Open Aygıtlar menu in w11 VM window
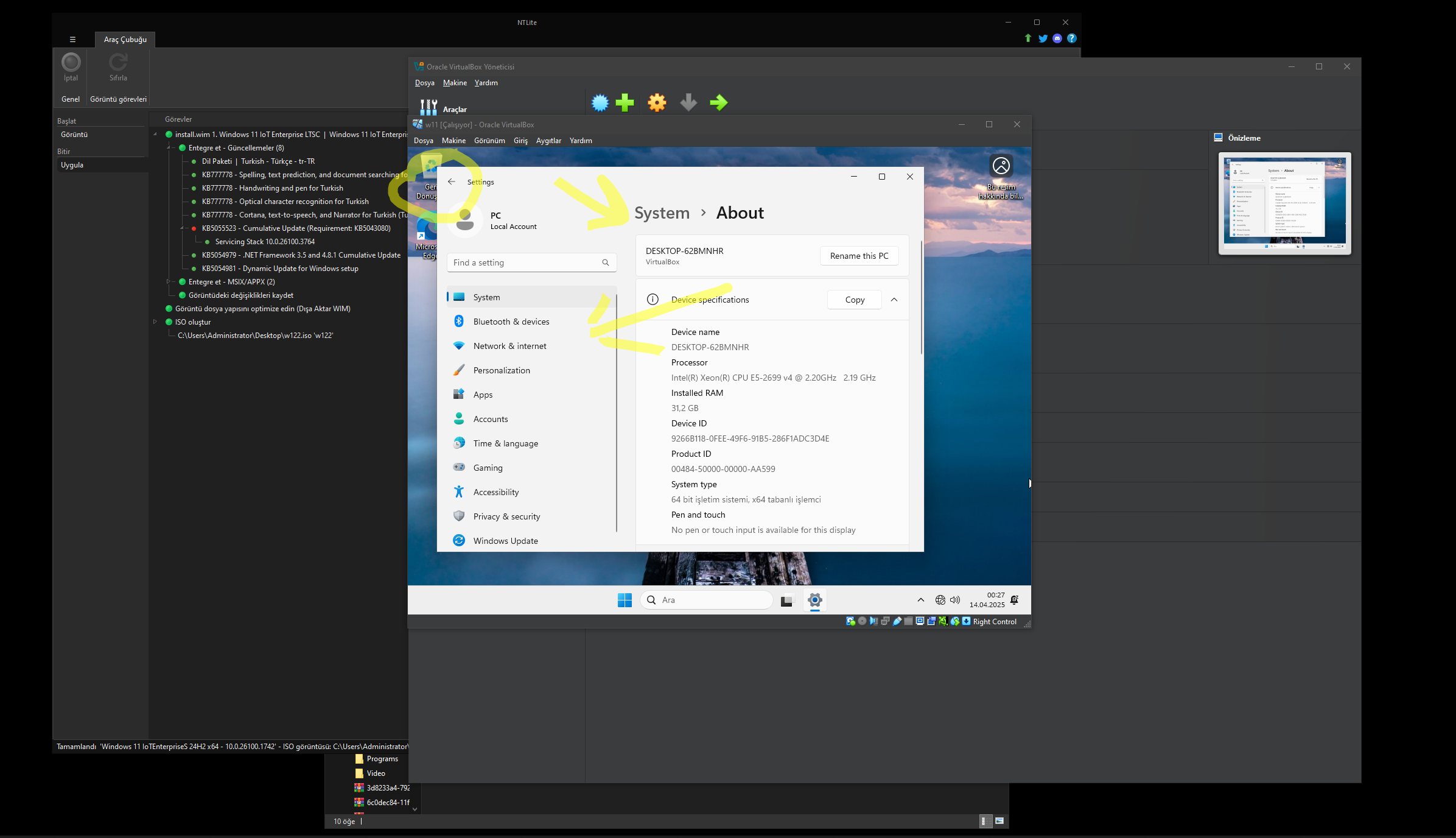The height and width of the screenshot is (838, 1456). pyautogui.click(x=548, y=141)
